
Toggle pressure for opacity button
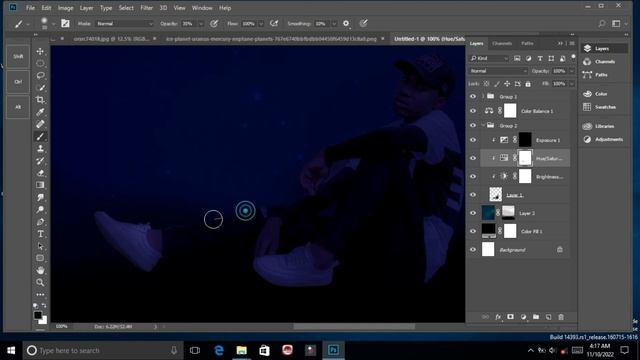[214, 23]
